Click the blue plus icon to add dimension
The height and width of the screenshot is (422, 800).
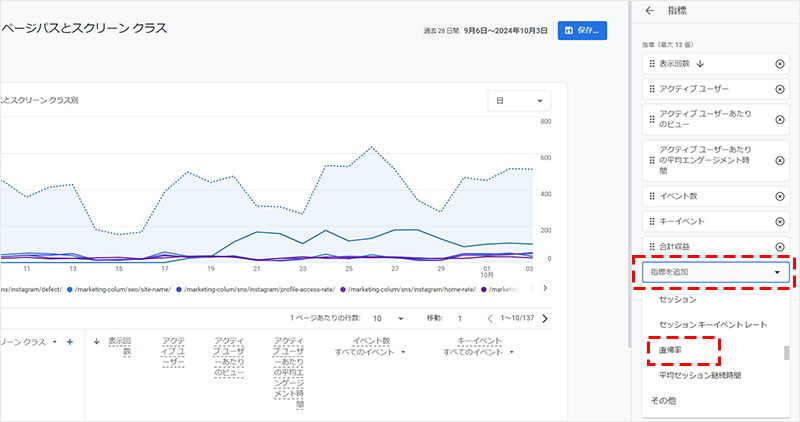click(69, 342)
